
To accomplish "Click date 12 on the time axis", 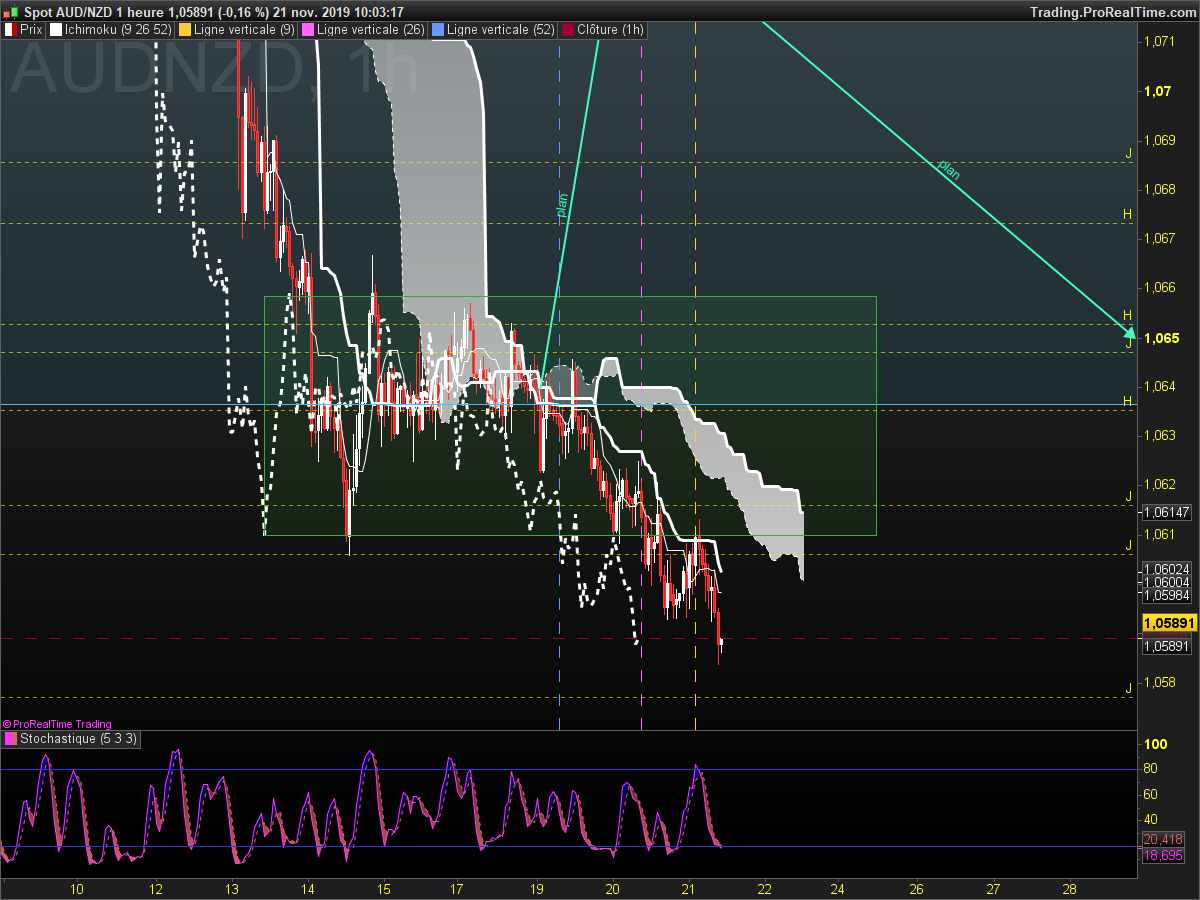I will [x=155, y=889].
